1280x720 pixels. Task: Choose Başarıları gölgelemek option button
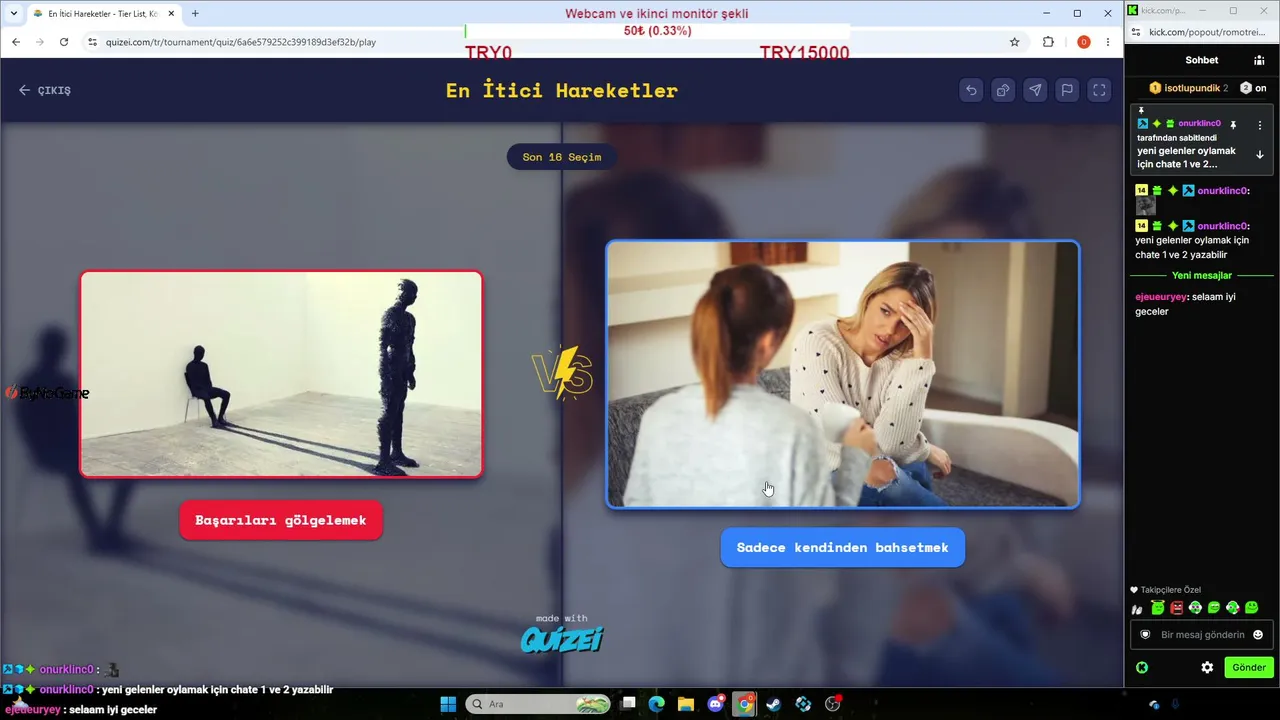281,520
